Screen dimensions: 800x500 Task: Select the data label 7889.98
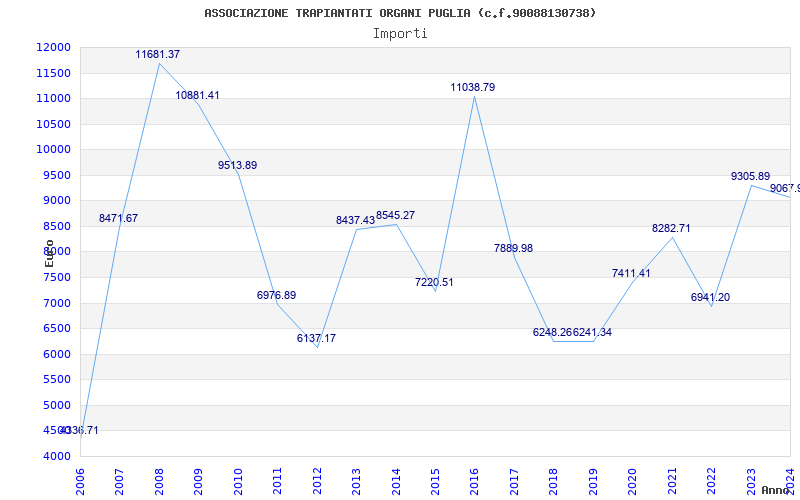click(513, 248)
